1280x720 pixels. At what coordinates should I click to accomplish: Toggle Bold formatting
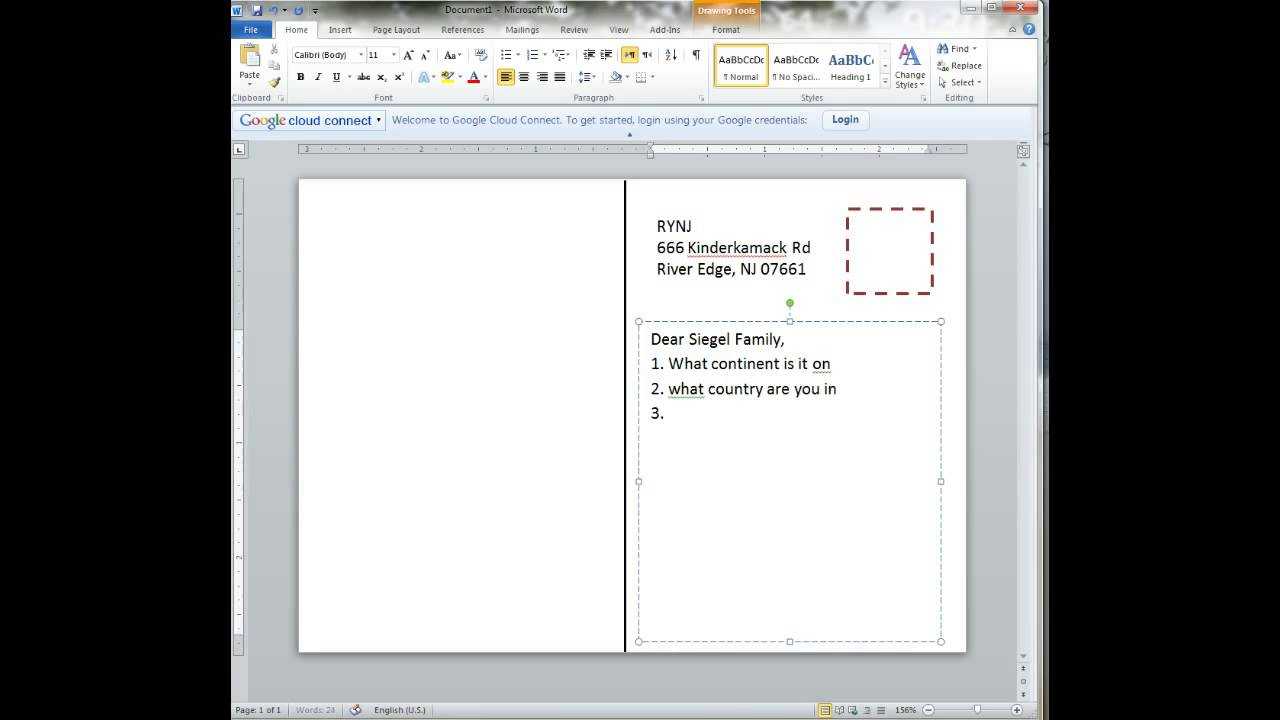click(x=300, y=77)
